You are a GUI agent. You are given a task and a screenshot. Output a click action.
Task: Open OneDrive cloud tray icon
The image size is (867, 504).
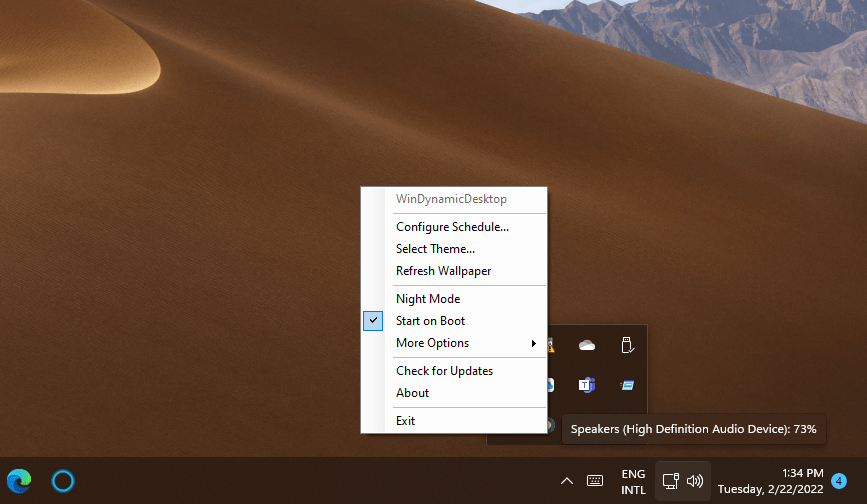pos(587,345)
